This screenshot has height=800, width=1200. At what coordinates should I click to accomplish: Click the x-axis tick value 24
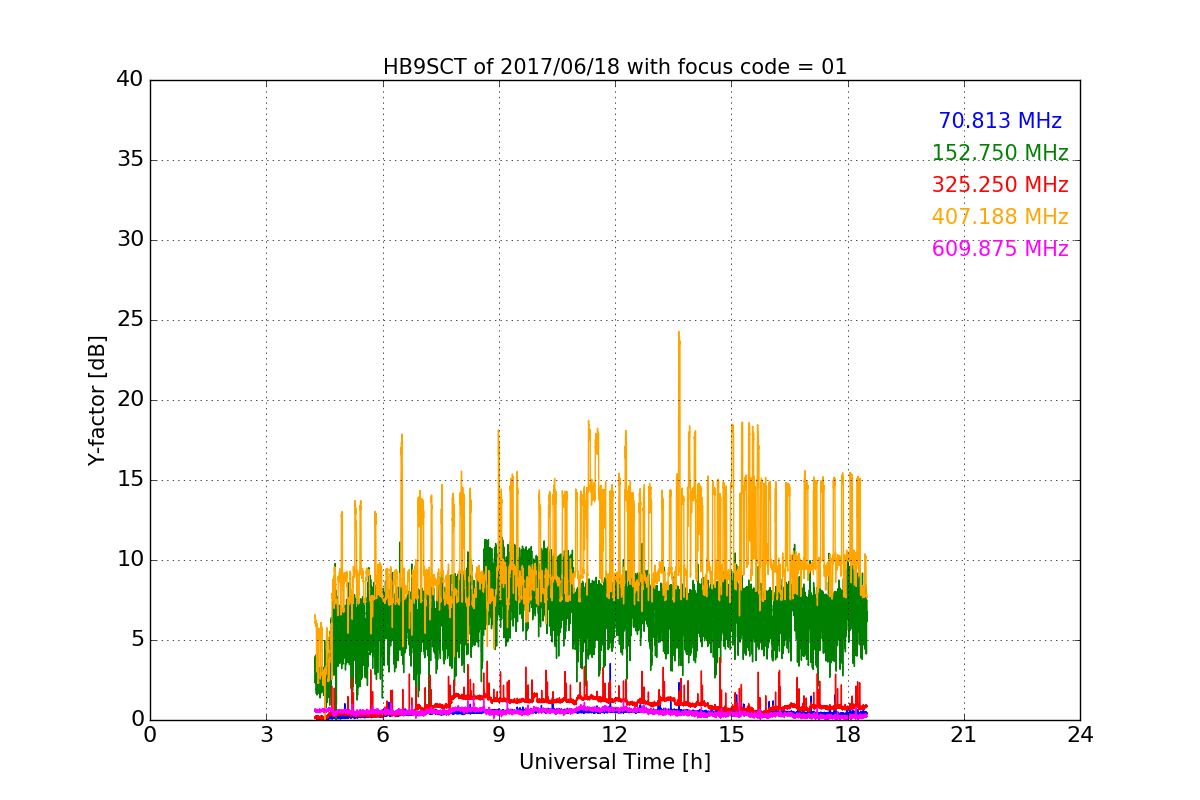click(x=1080, y=735)
